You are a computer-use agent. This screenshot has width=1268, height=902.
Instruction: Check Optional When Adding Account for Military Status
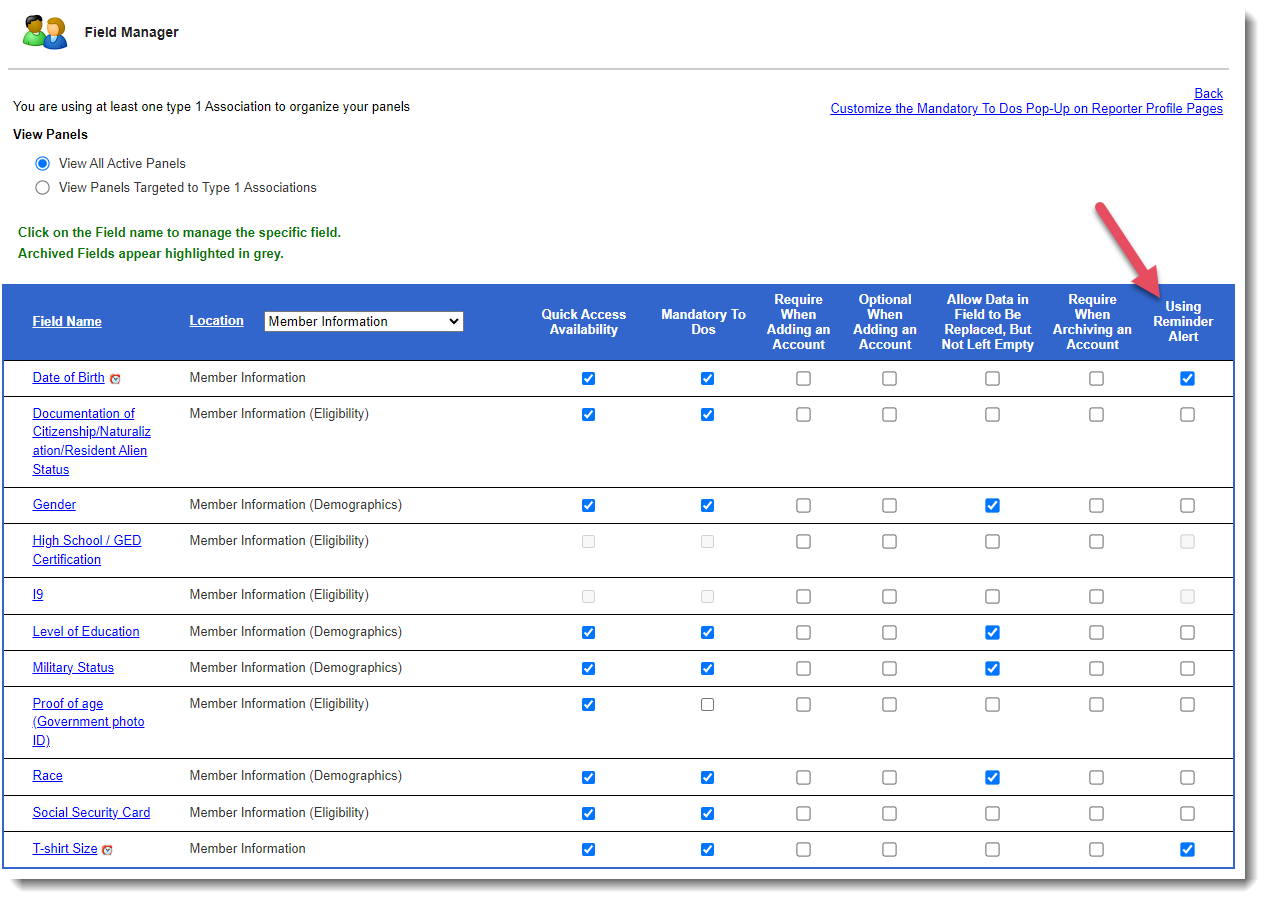889,669
